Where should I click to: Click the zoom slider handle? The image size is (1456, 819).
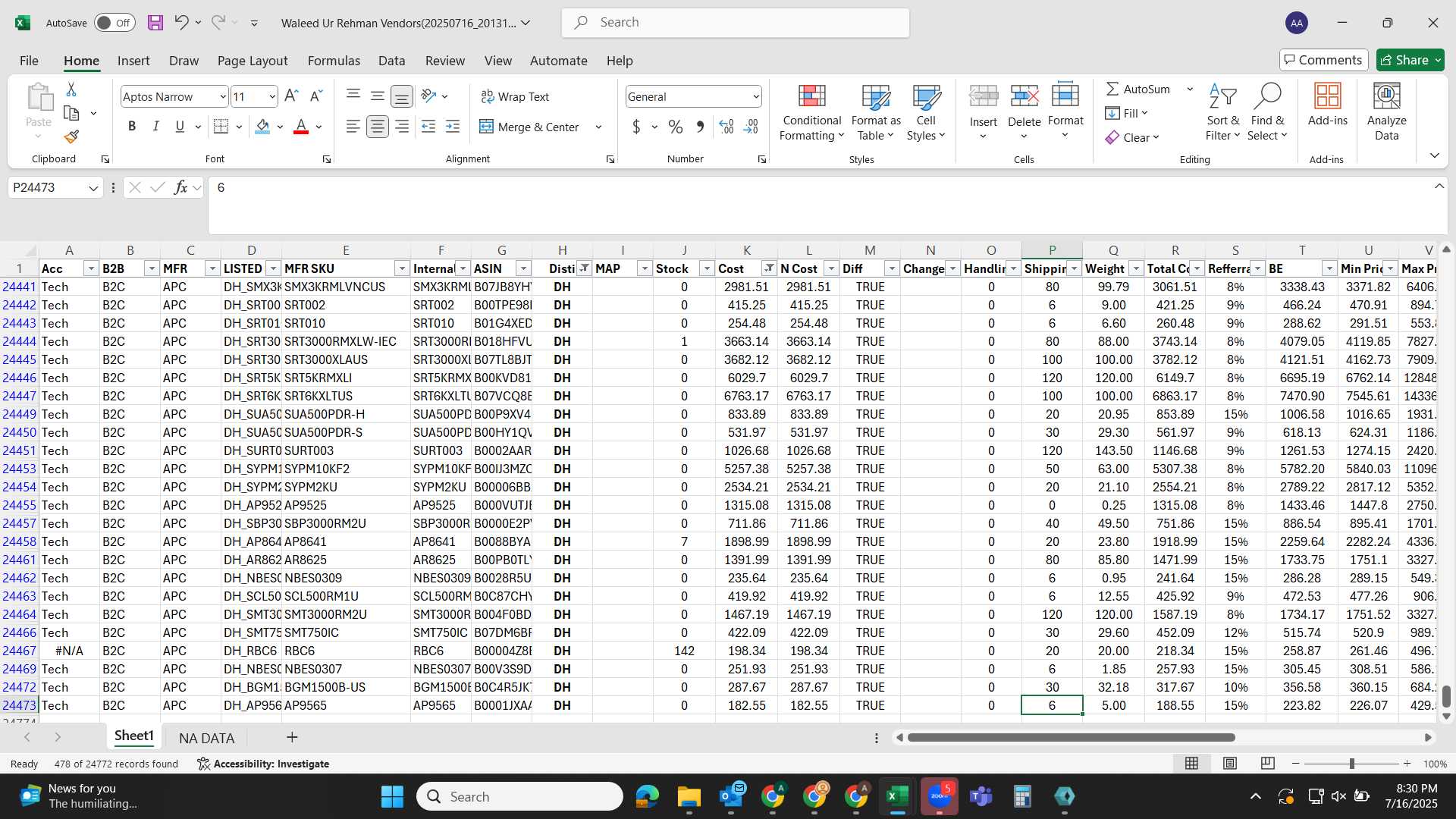coord(1351,764)
